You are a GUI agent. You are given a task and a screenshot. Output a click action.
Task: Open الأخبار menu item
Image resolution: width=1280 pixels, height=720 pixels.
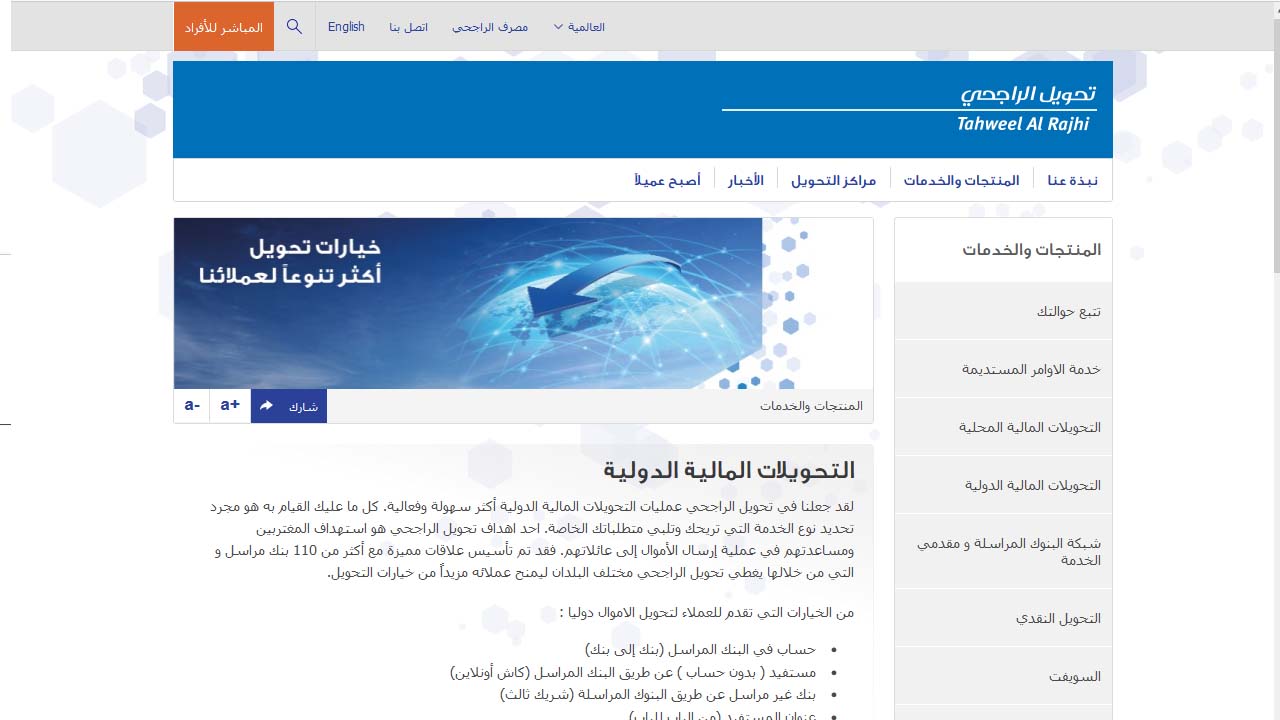tap(746, 180)
